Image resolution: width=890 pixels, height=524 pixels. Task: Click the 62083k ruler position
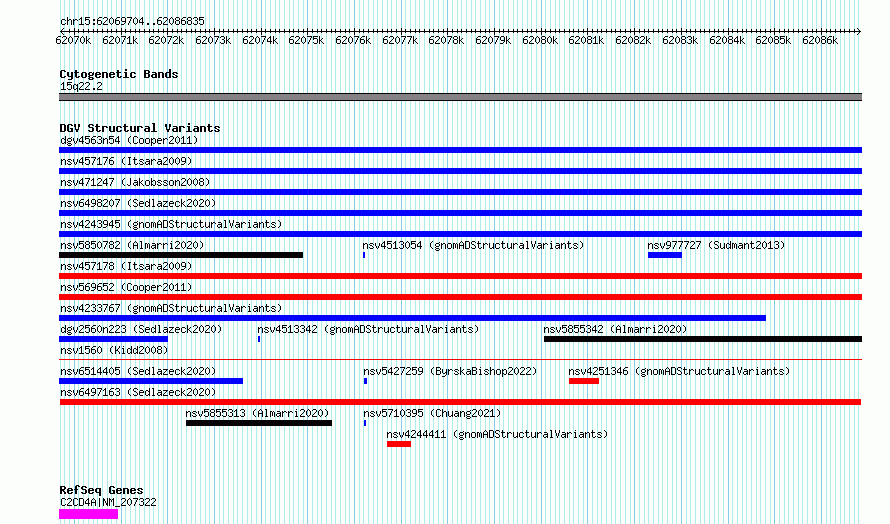(x=680, y=40)
